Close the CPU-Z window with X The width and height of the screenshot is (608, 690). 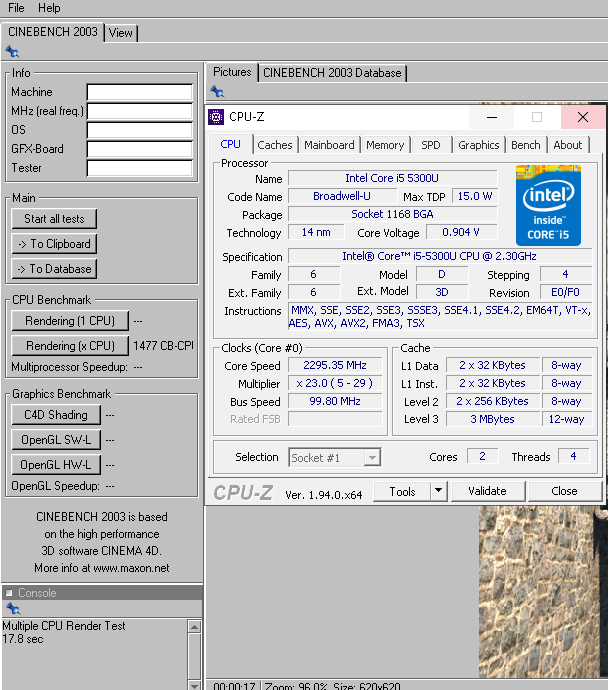583,117
